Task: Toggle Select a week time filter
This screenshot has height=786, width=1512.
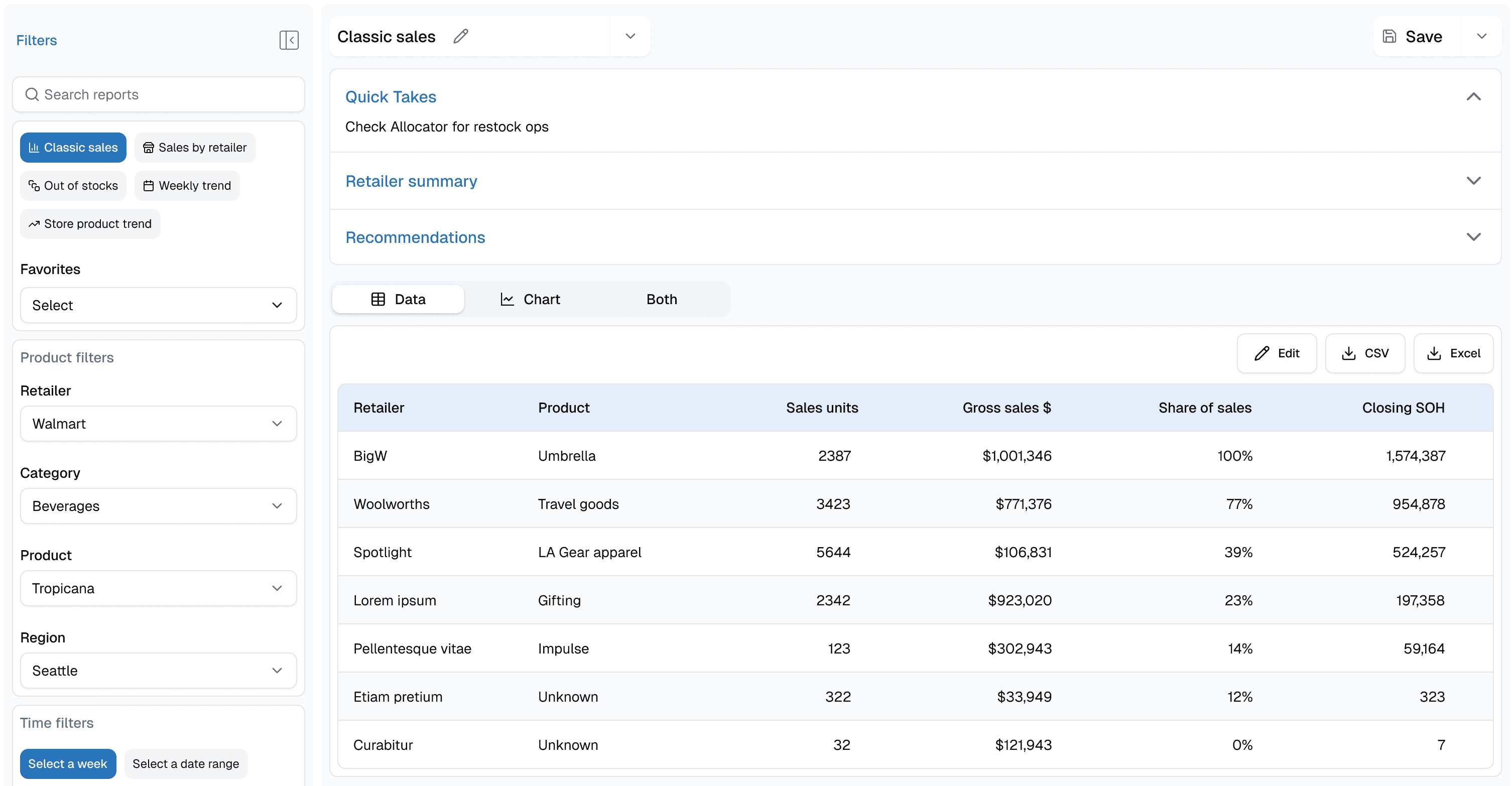Action: (x=67, y=764)
